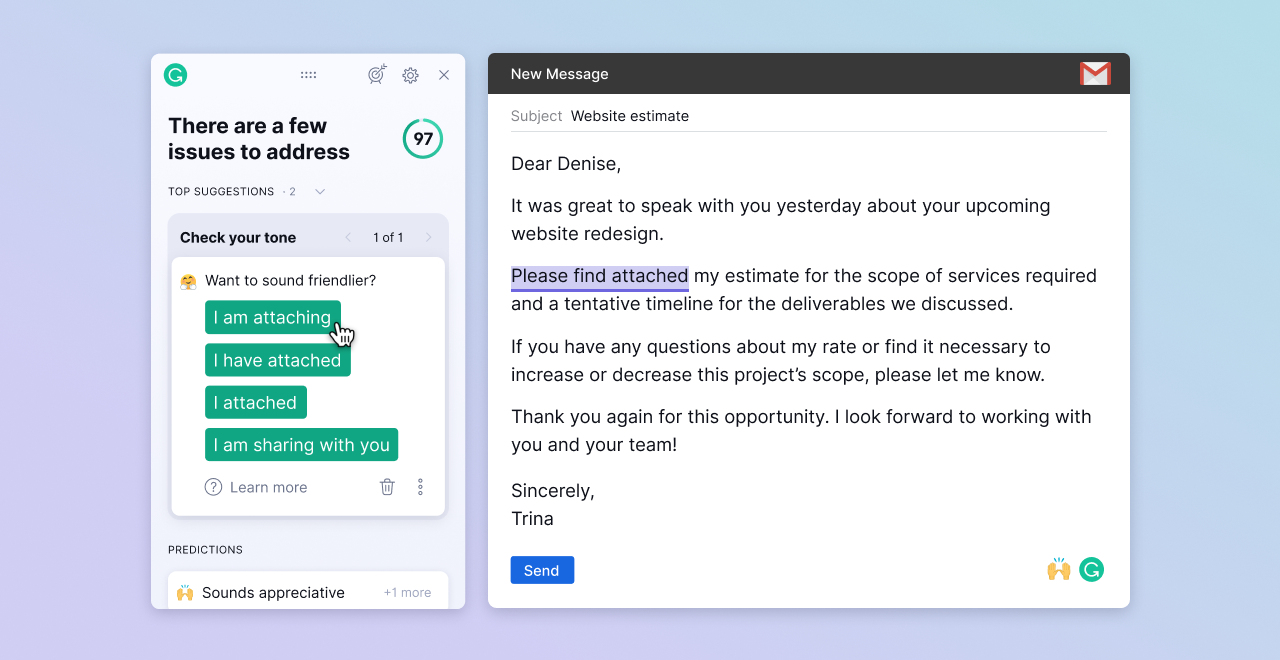Click the tone detector emoji in the email footer
Image resolution: width=1280 pixels, height=660 pixels.
(1059, 570)
